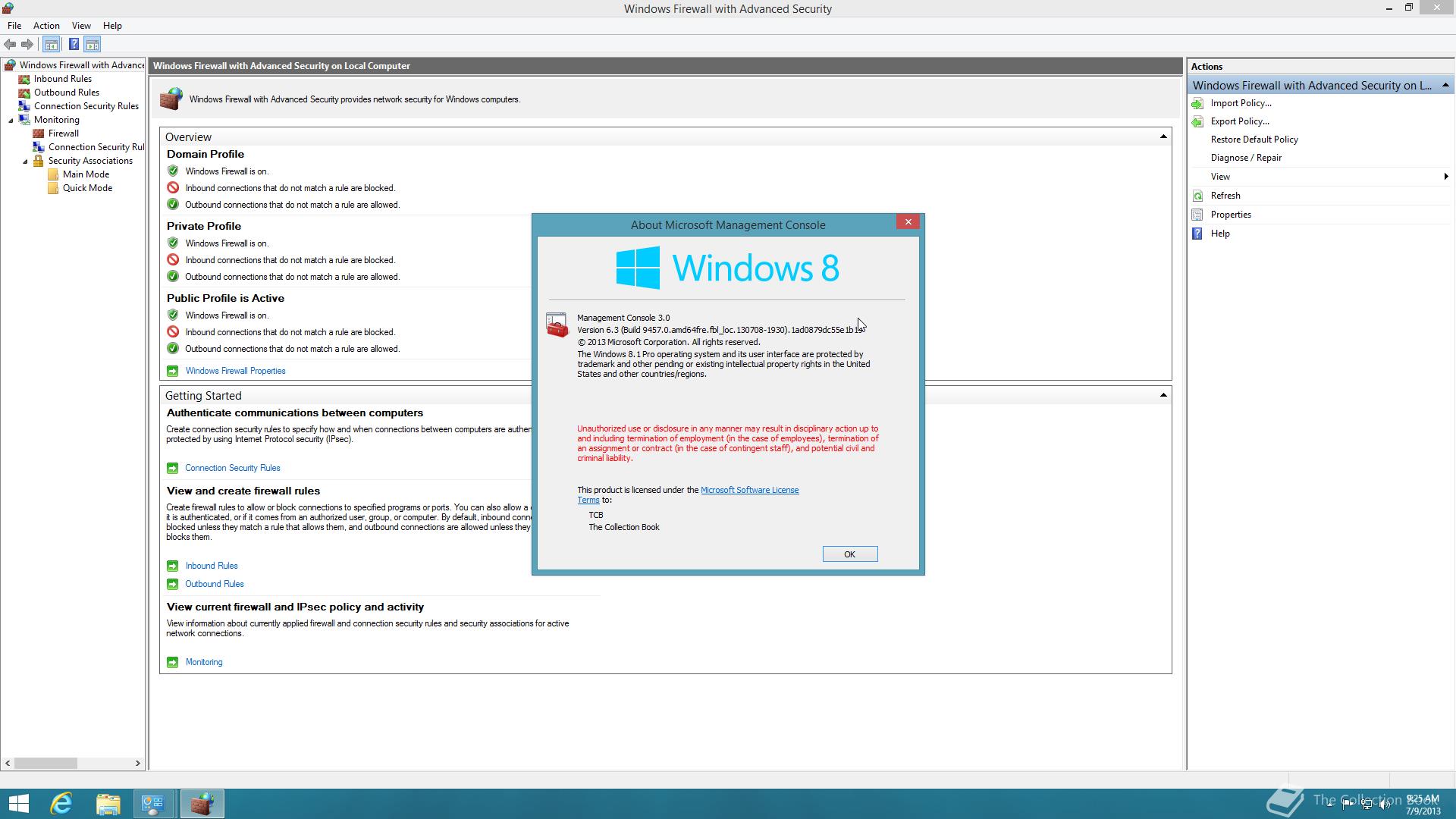The image size is (1456, 819).
Task: Click the tree pane scroll-left arrow
Action: click(x=8, y=763)
